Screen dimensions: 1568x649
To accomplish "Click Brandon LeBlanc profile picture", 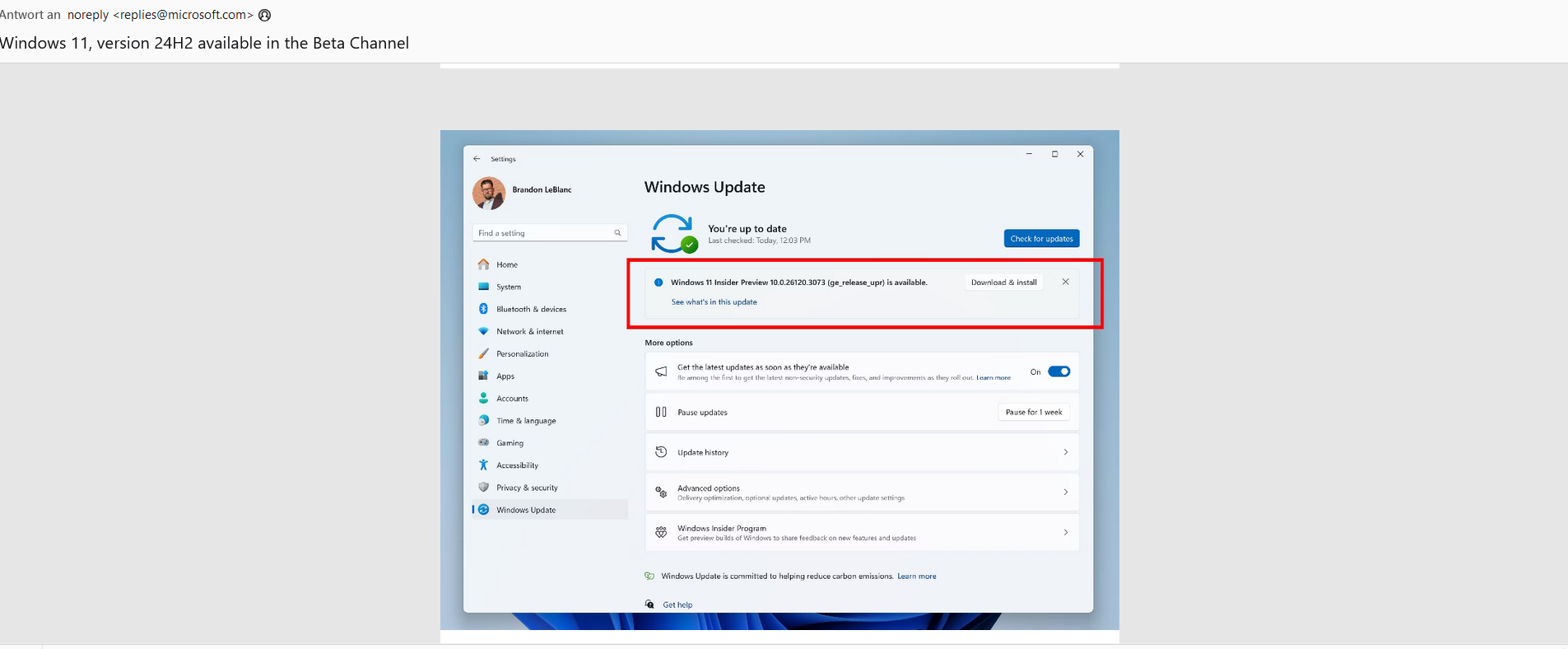I will click(489, 193).
